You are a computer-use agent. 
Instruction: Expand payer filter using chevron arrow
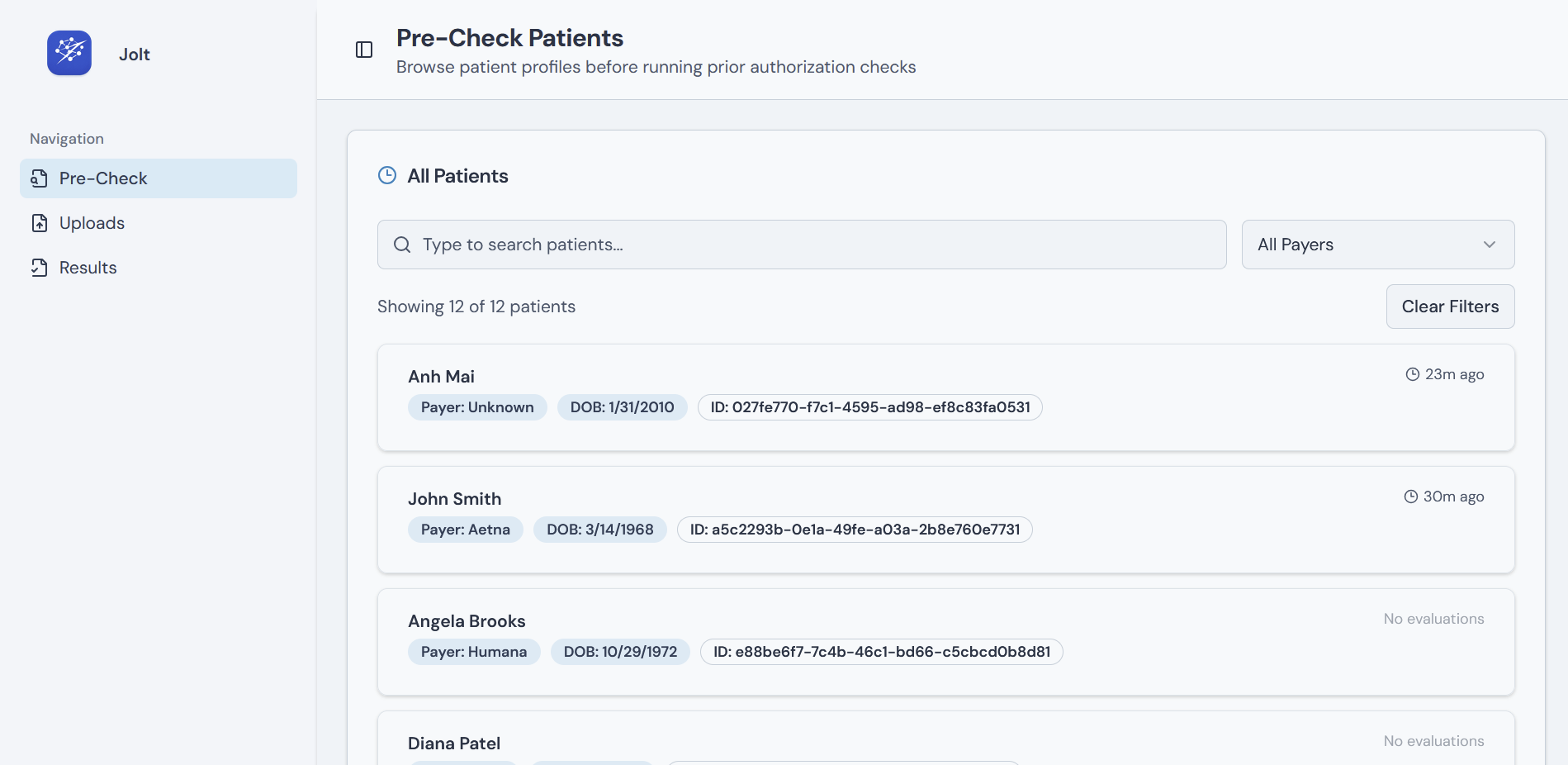pos(1490,245)
